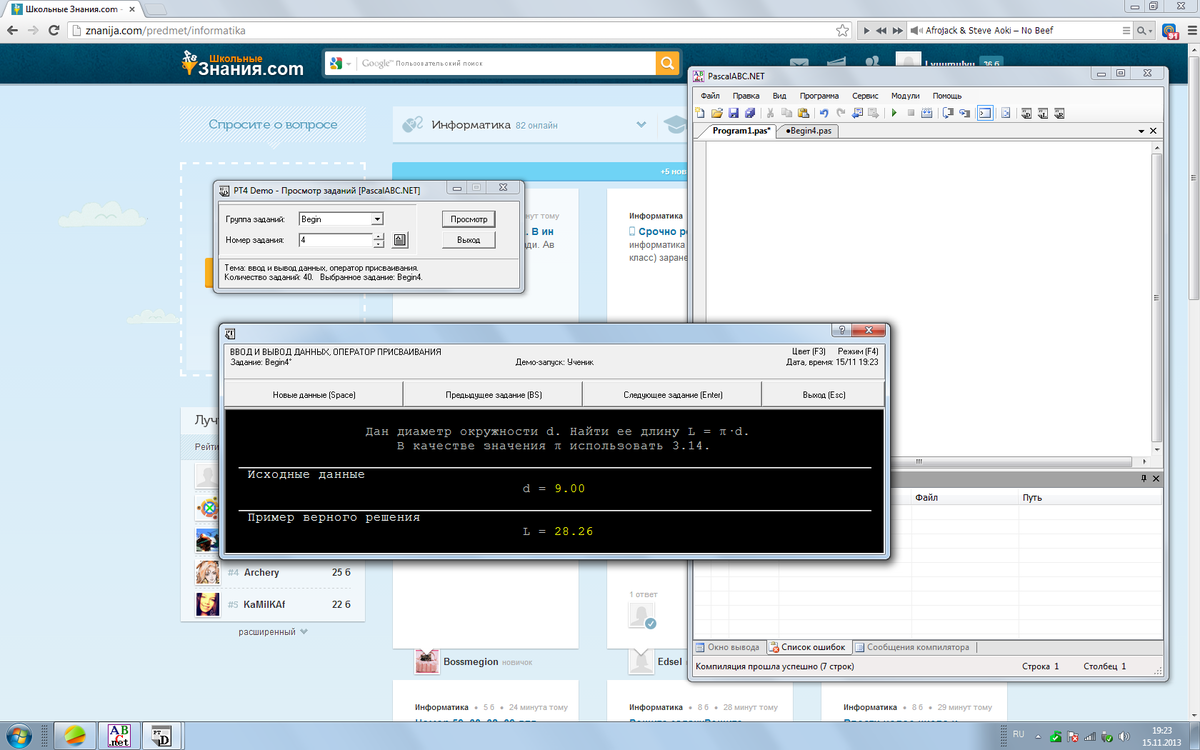Open Группа заданий combo box
This screenshot has width=1200, height=750.
341,219
